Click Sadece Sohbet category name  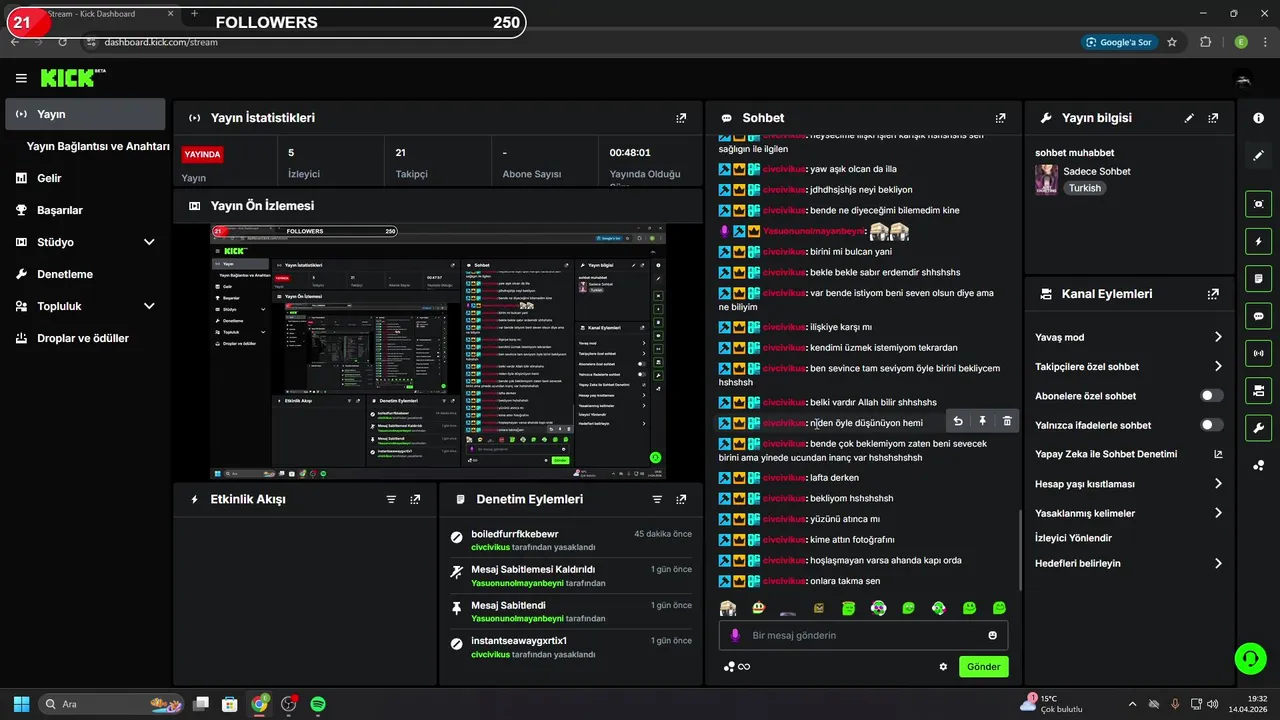(1097, 171)
